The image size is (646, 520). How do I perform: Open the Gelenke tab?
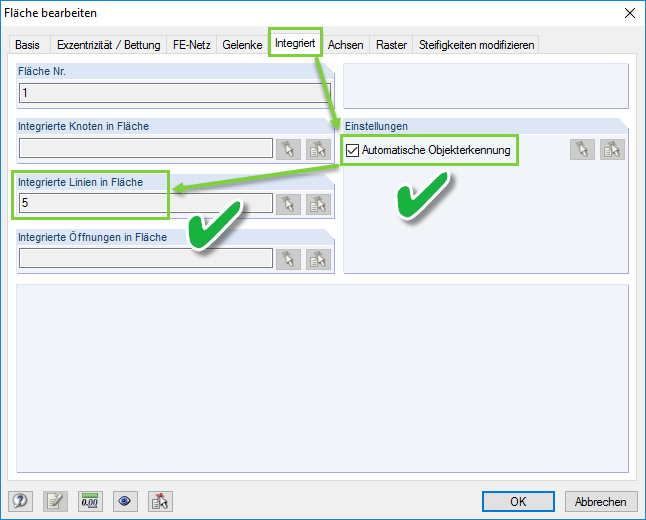[242, 45]
